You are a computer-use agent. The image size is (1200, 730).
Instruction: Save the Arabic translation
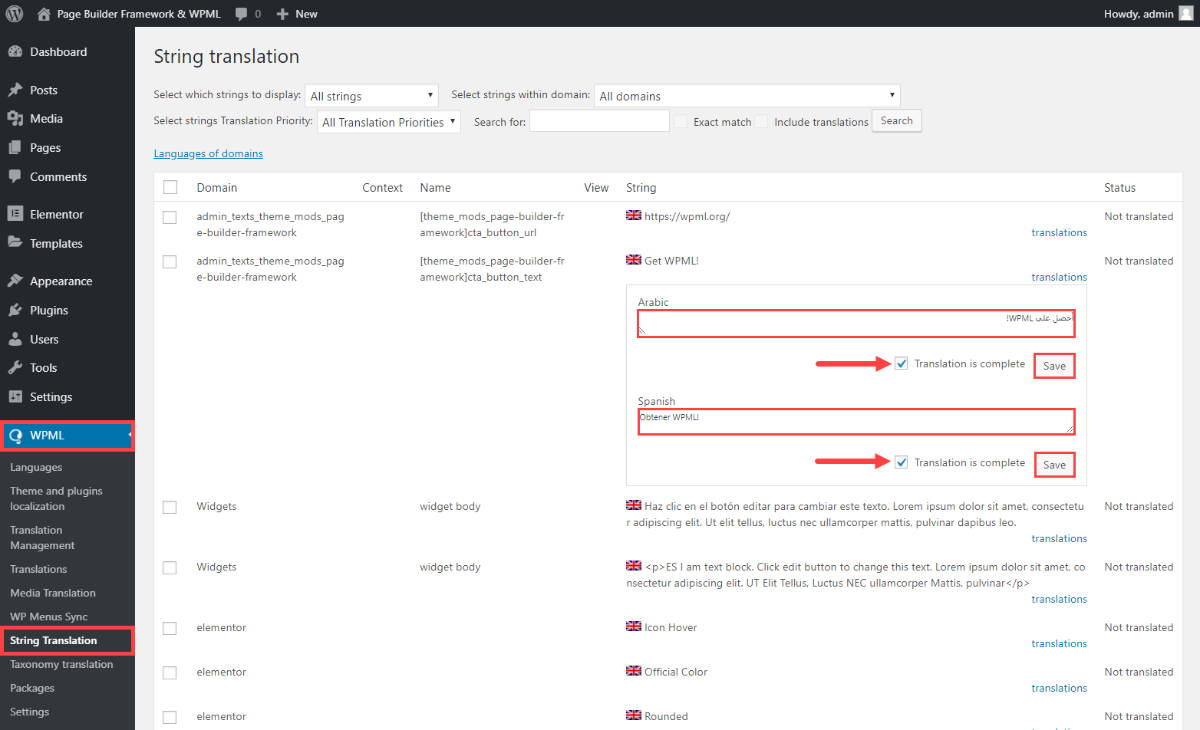[1054, 366]
